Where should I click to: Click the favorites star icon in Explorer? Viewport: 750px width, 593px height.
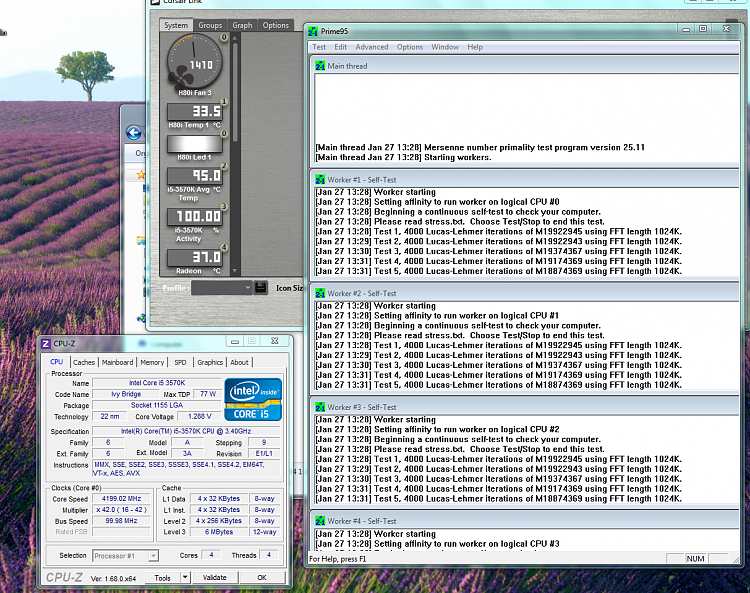[141, 175]
